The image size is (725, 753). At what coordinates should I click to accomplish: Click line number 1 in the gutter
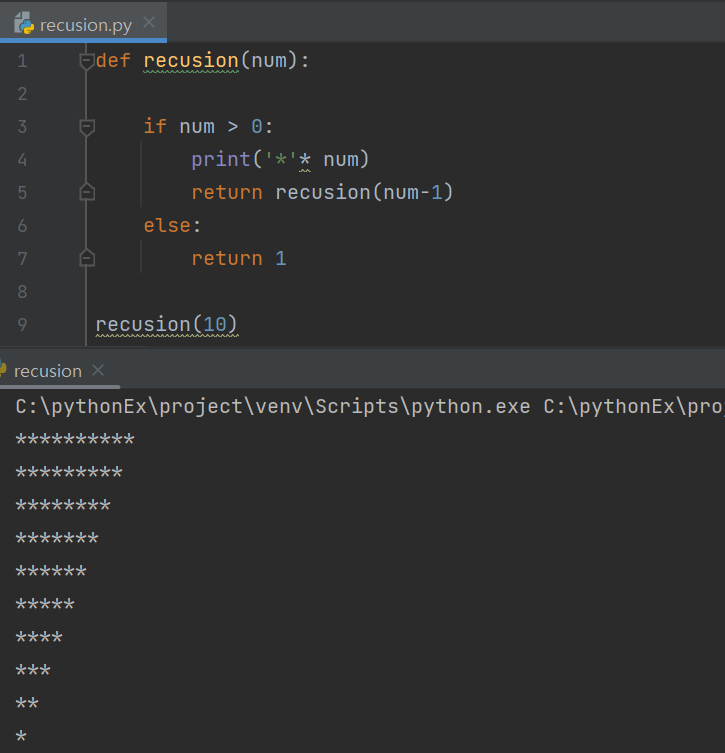pyautogui.click(x=22, y=61)
